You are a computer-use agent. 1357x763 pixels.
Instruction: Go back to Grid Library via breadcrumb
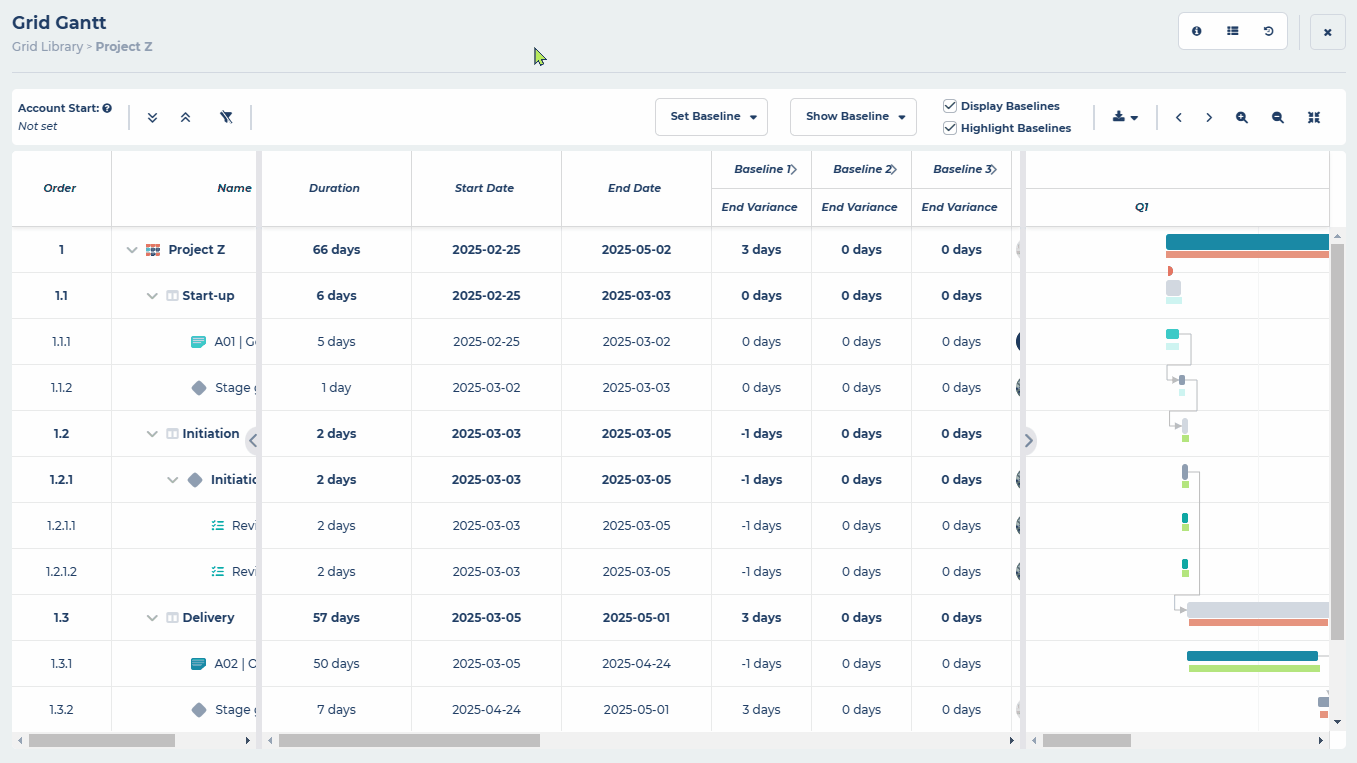point(46,46)
